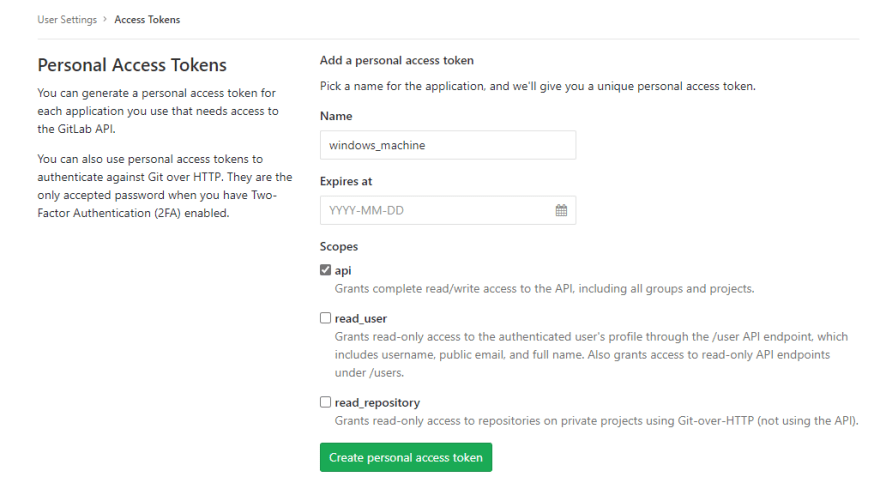
Task: Click the Add a personal access token heading
Action: [x=397, y=61]
